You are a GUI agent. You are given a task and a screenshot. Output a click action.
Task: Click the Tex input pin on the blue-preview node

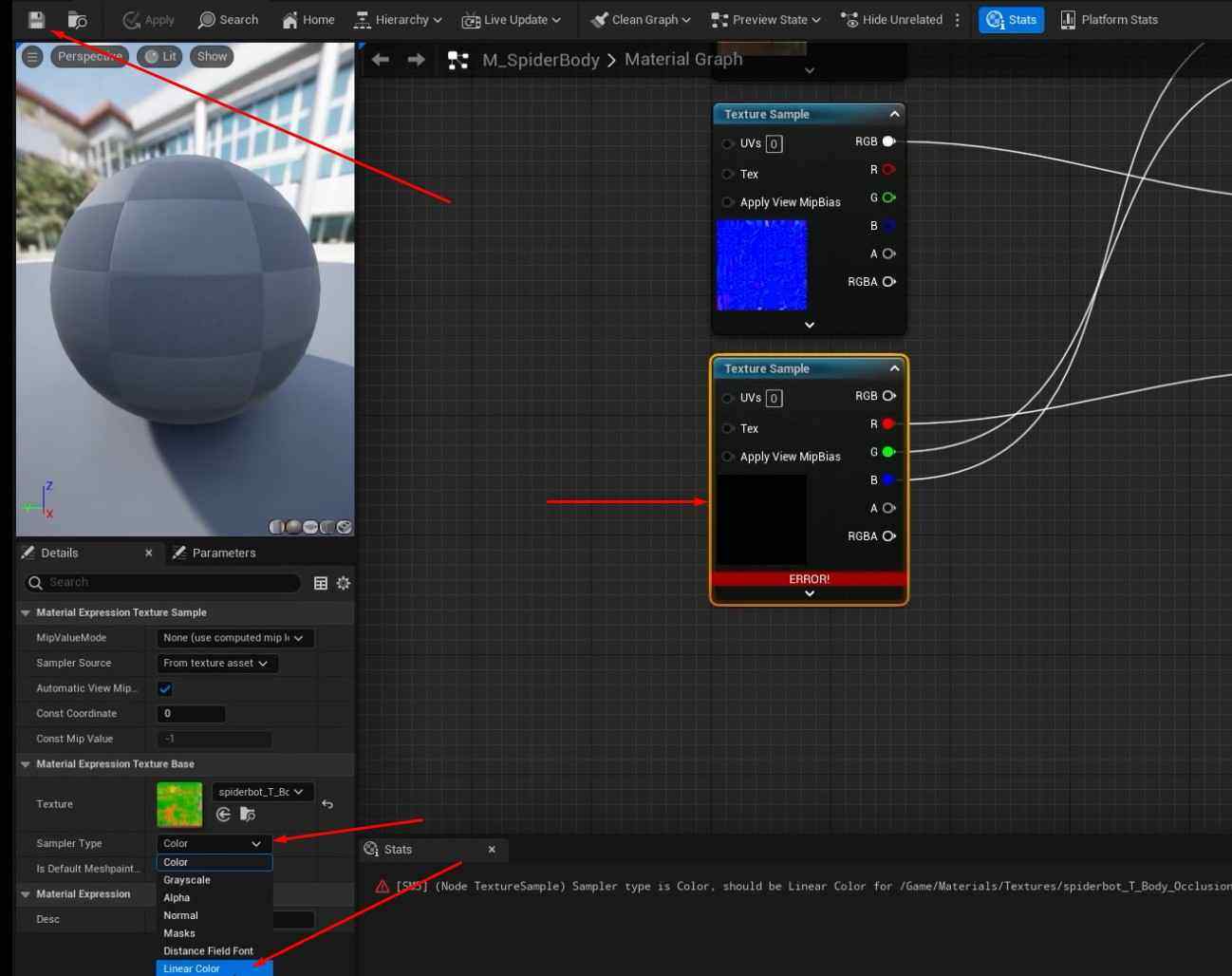(727, 175)
